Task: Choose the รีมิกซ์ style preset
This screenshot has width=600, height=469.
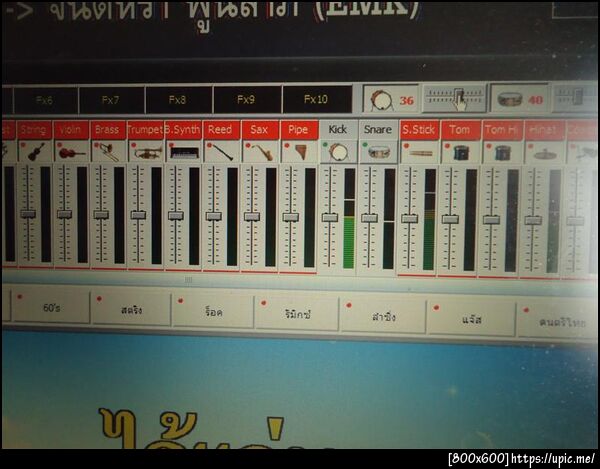Action: point(297,315)
